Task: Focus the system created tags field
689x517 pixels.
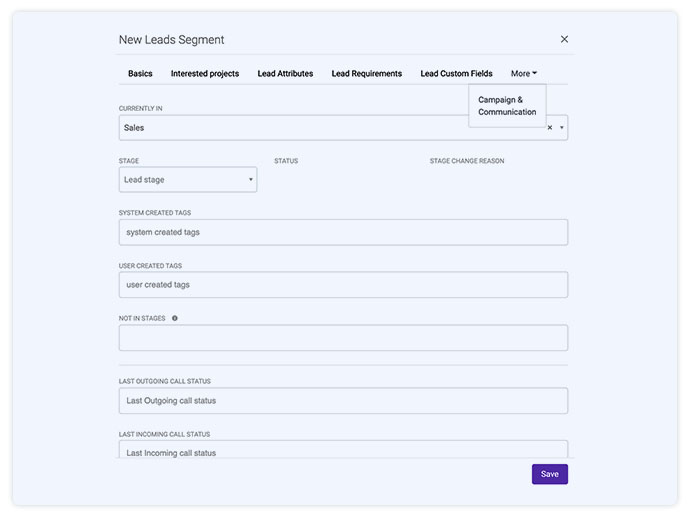Action: pos(343,232)
